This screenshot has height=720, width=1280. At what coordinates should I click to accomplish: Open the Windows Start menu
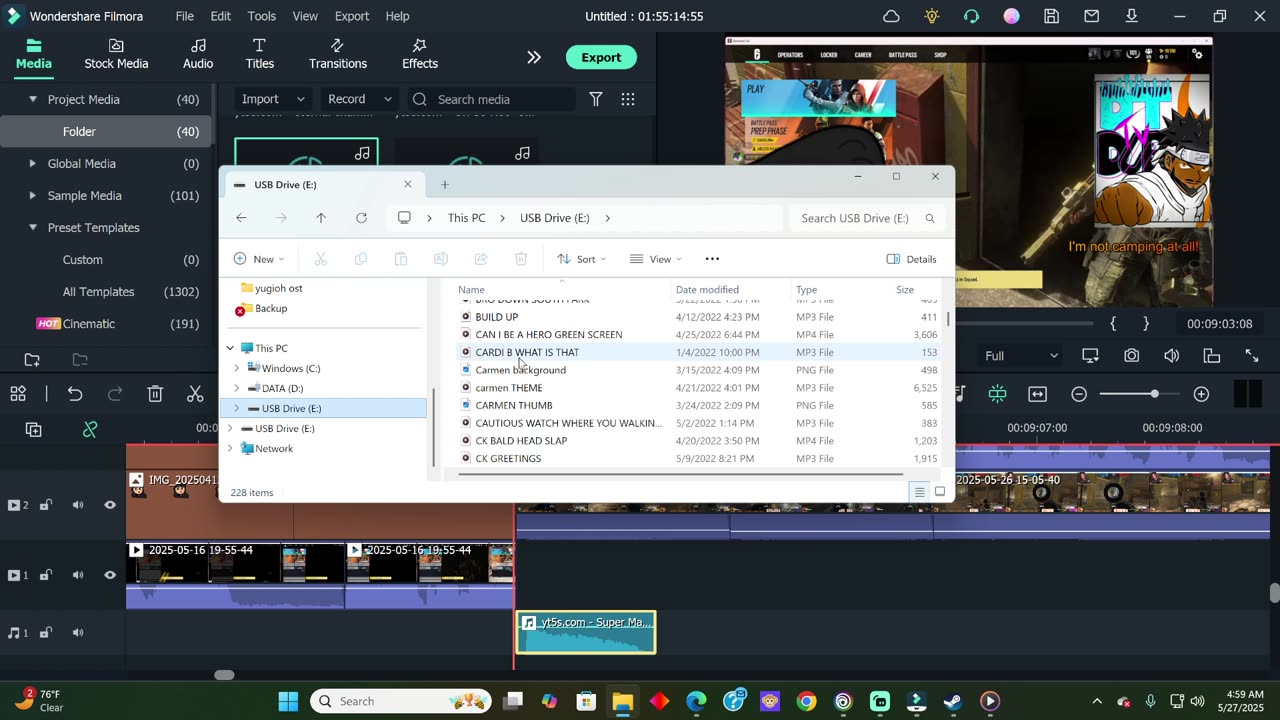click(x=288, y=701)
